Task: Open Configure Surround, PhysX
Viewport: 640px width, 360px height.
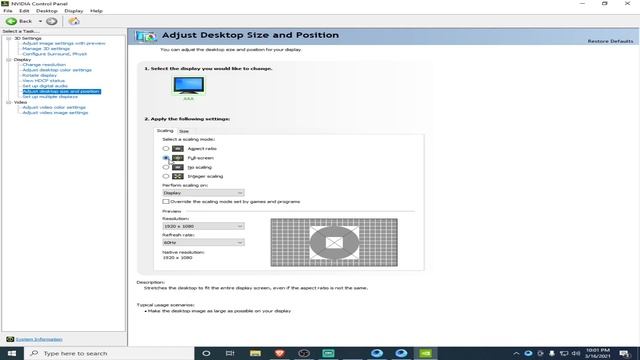Action: [x=54, y=54]
